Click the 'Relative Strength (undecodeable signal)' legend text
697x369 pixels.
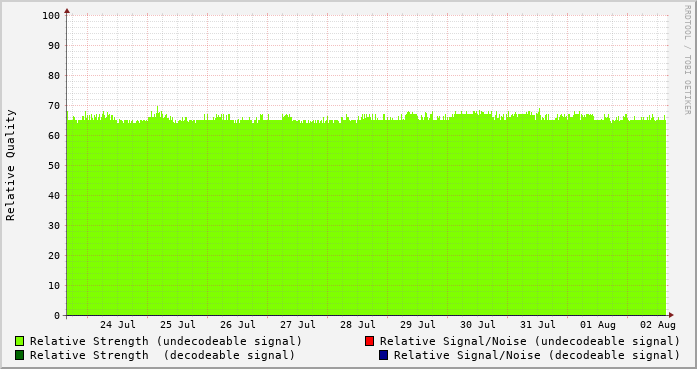[166, 341]
